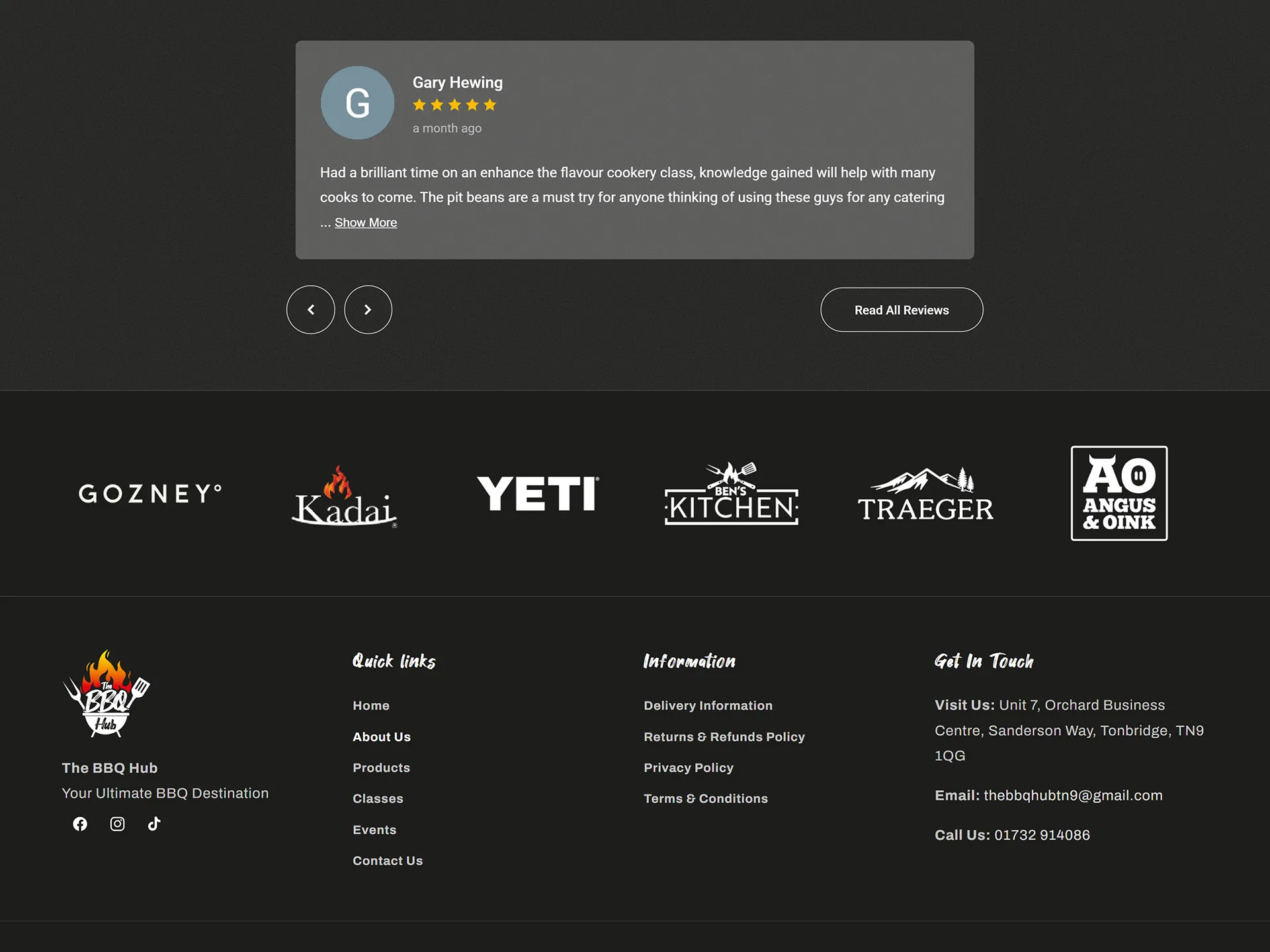Open the Traeger brand logo
Screen dimensions: 1270x952
pyautogui.click(x=925, y=493)
